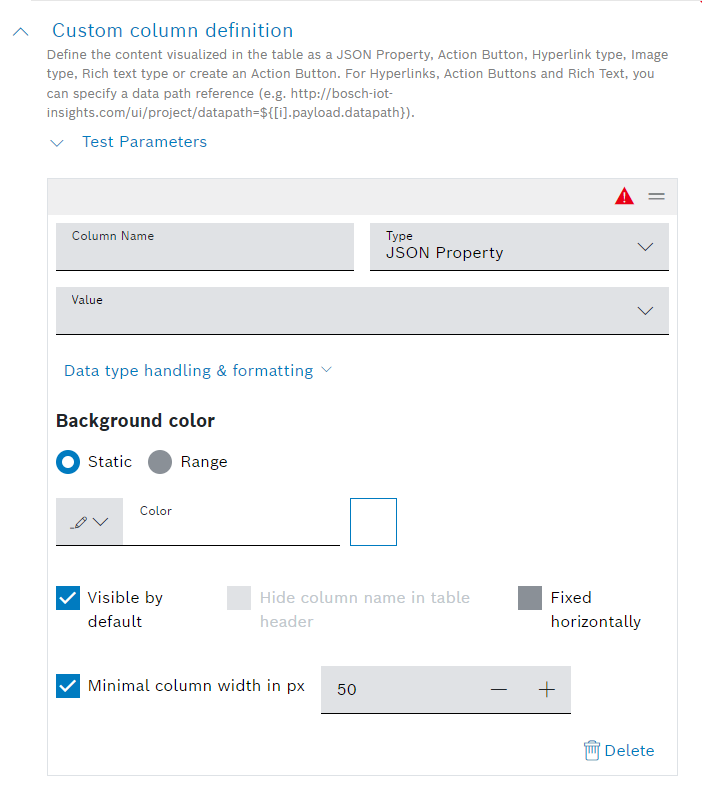Expand Data type handling & formatting
This screenshot has height=790, width=702.
coord(197,371)
